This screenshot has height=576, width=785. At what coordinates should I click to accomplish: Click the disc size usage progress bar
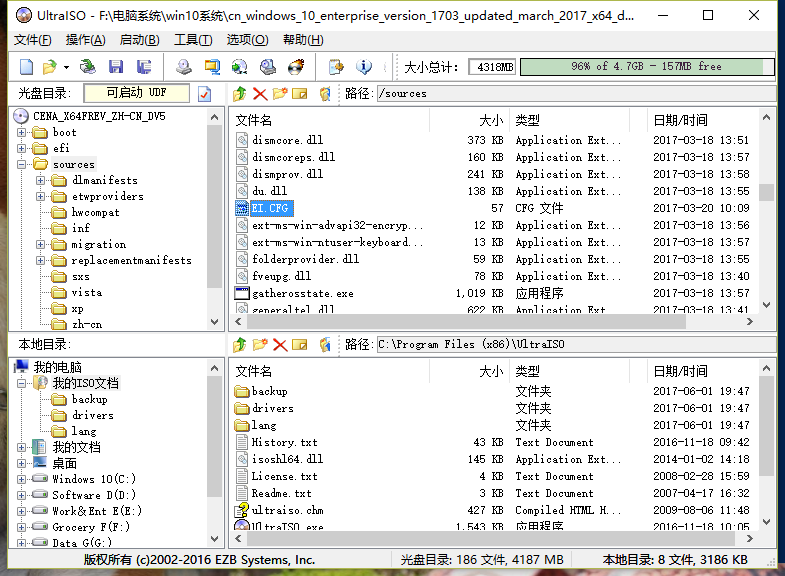647,67
